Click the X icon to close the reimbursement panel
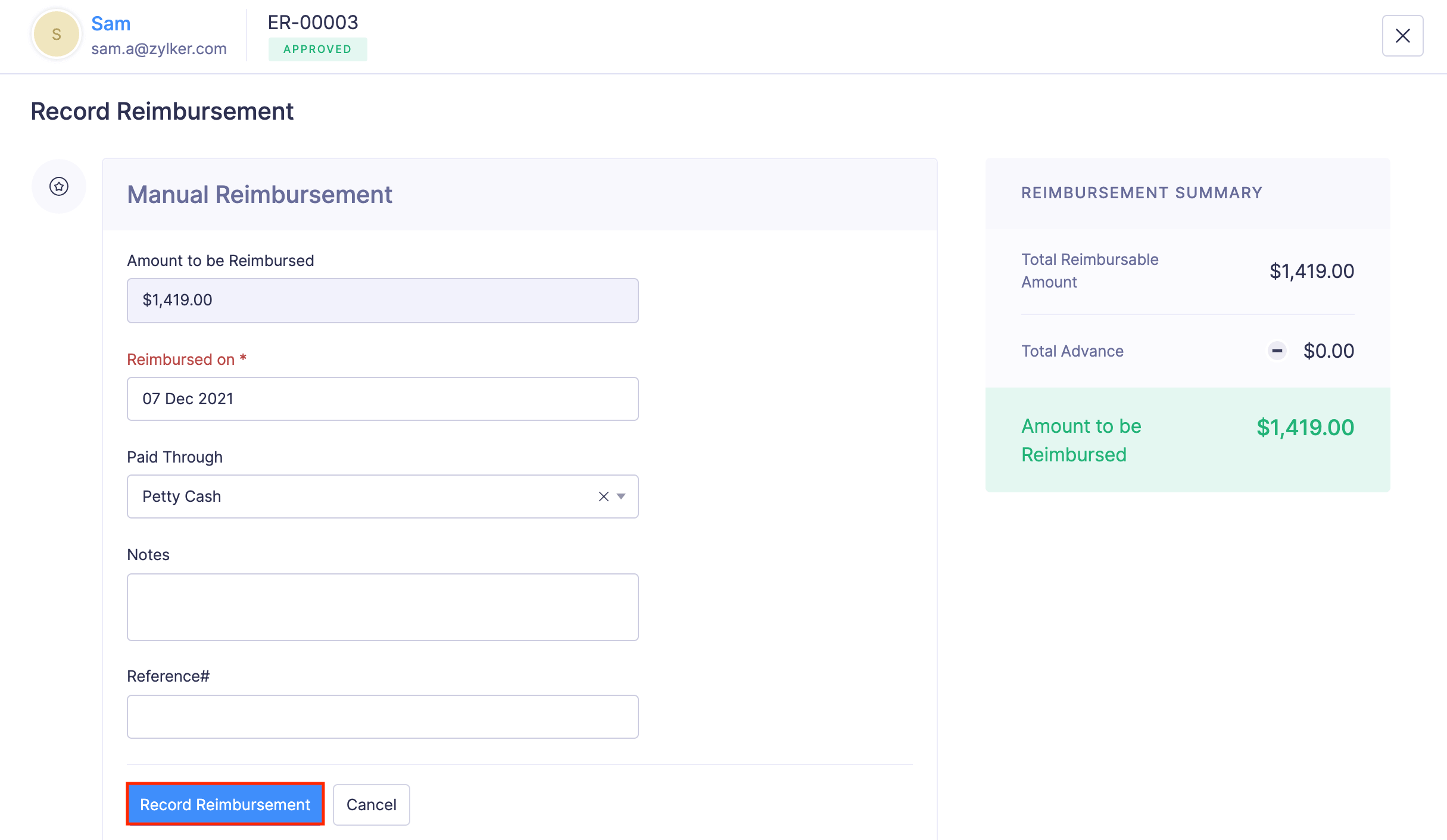This screenshot has width=1447, height=840. pyautogui.click(x=1402, y=36)
